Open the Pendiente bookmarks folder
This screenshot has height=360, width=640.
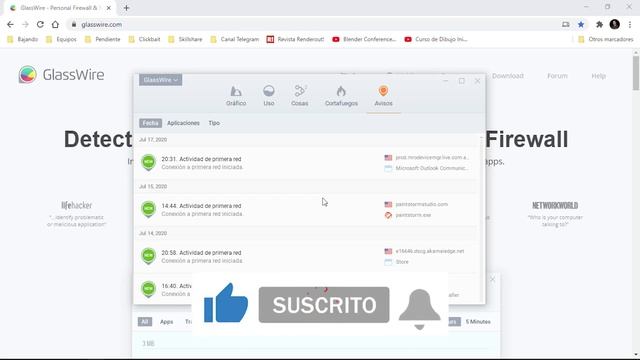(x=103, y=39)
